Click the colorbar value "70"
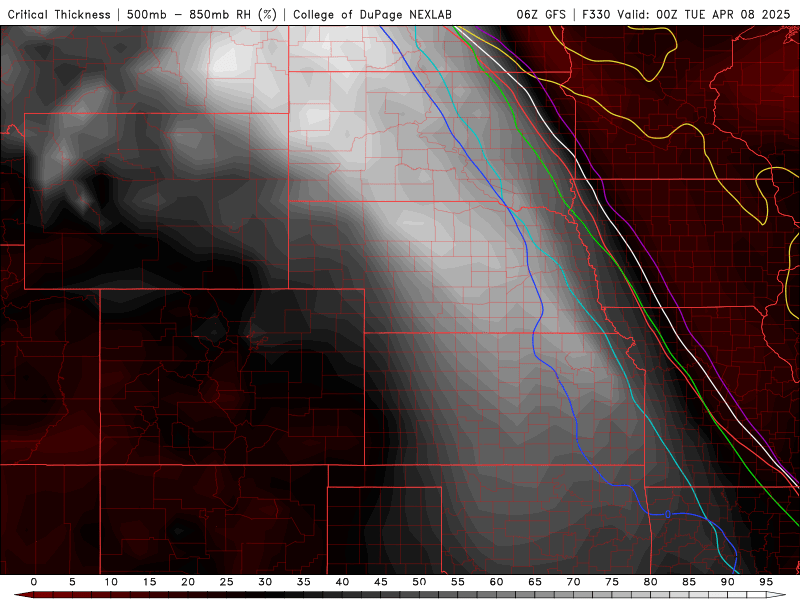This screenshot has width=800, height=600. click(573, 582)
